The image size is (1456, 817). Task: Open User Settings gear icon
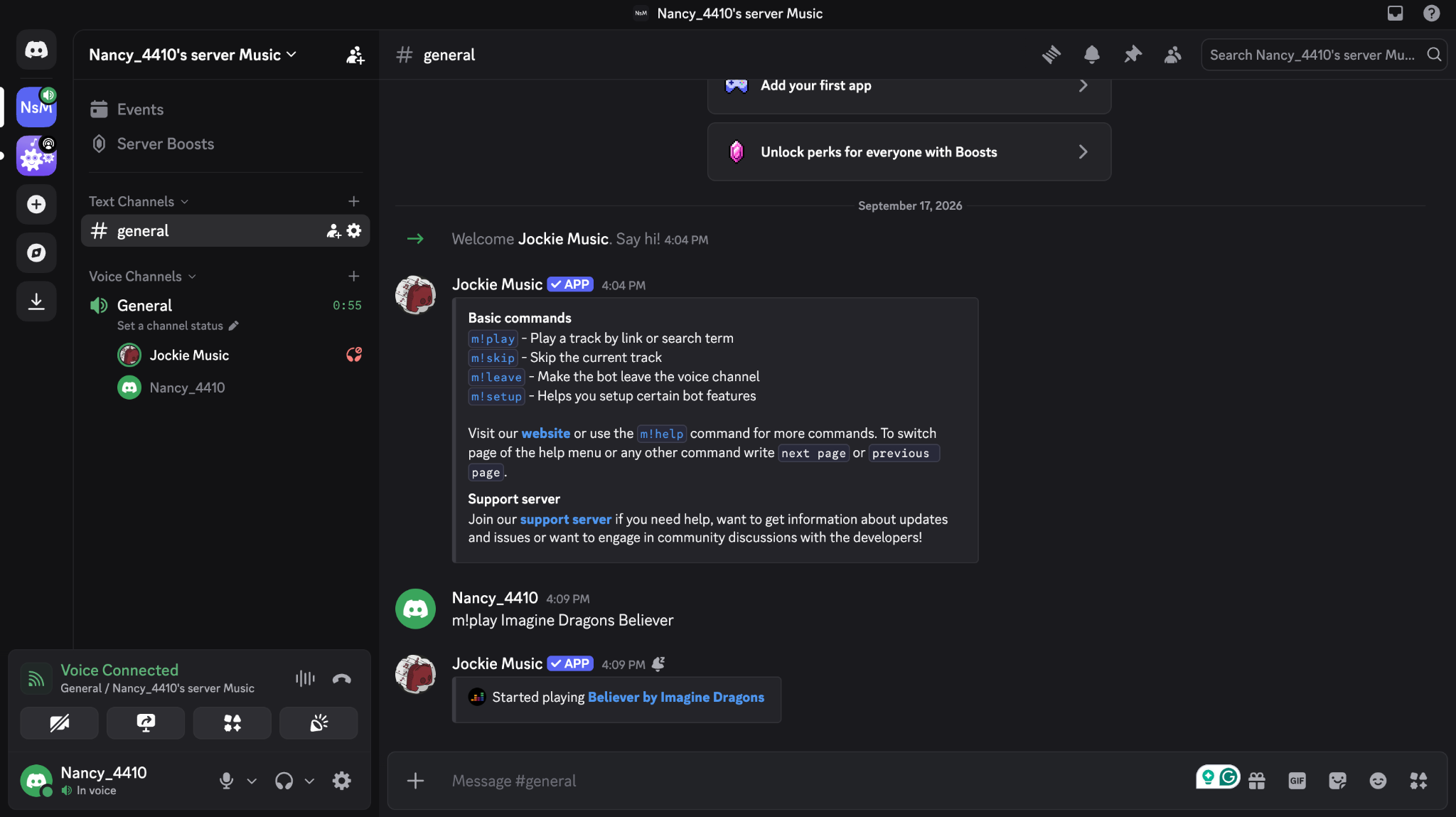pos(342,781)
